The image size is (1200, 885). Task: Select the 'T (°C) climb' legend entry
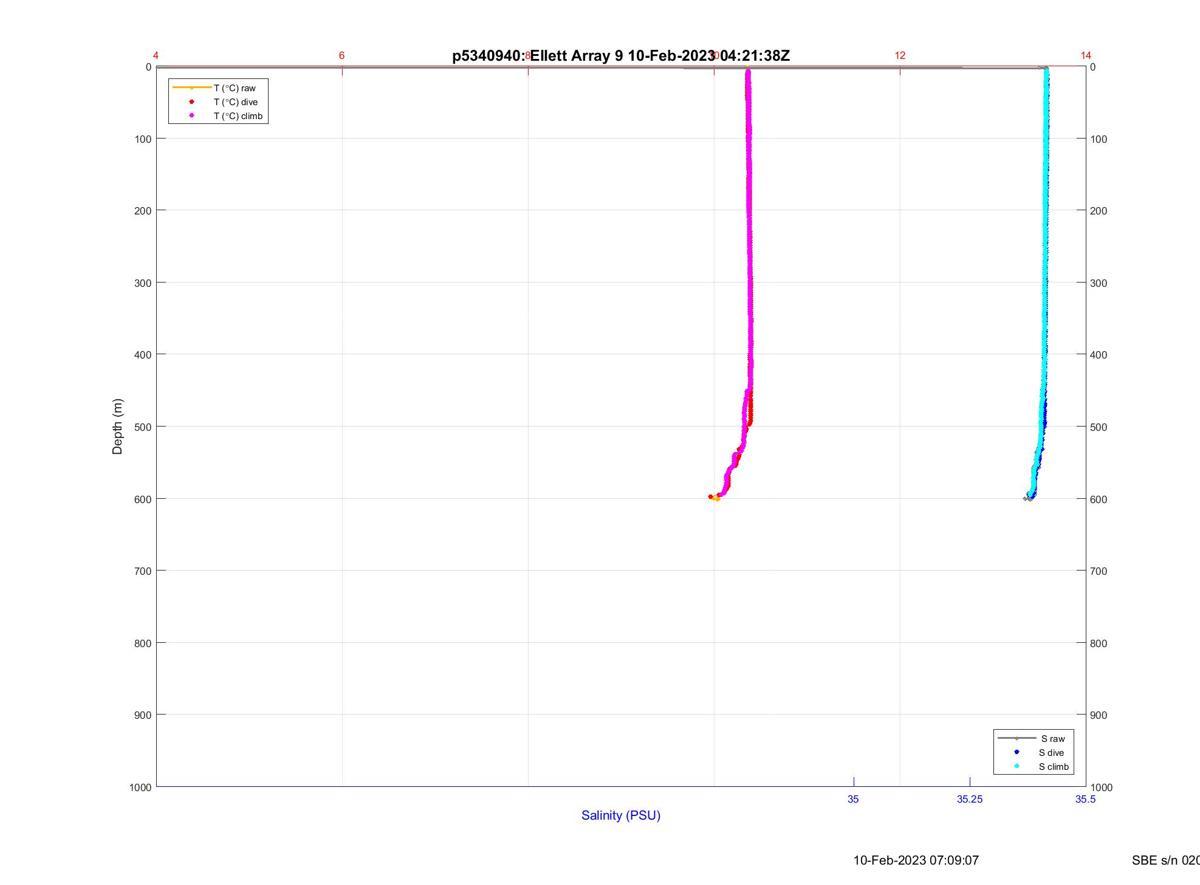tap(238, 116)
